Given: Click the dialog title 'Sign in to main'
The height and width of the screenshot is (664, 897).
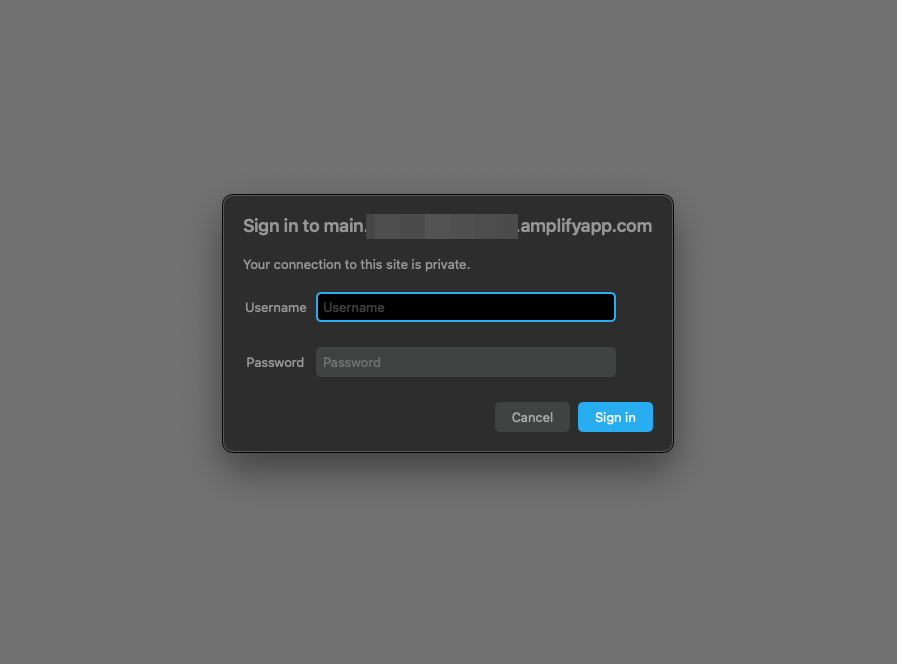Looking at the screenshot, I should (304, 226).
